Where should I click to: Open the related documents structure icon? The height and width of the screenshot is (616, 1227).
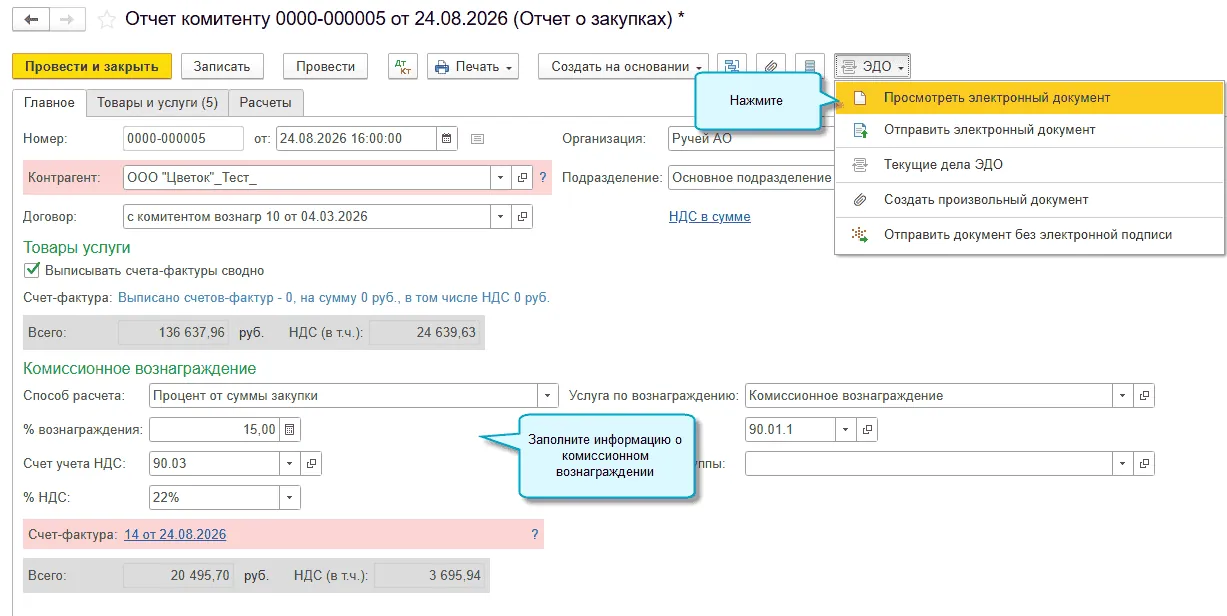pos(732,67)
